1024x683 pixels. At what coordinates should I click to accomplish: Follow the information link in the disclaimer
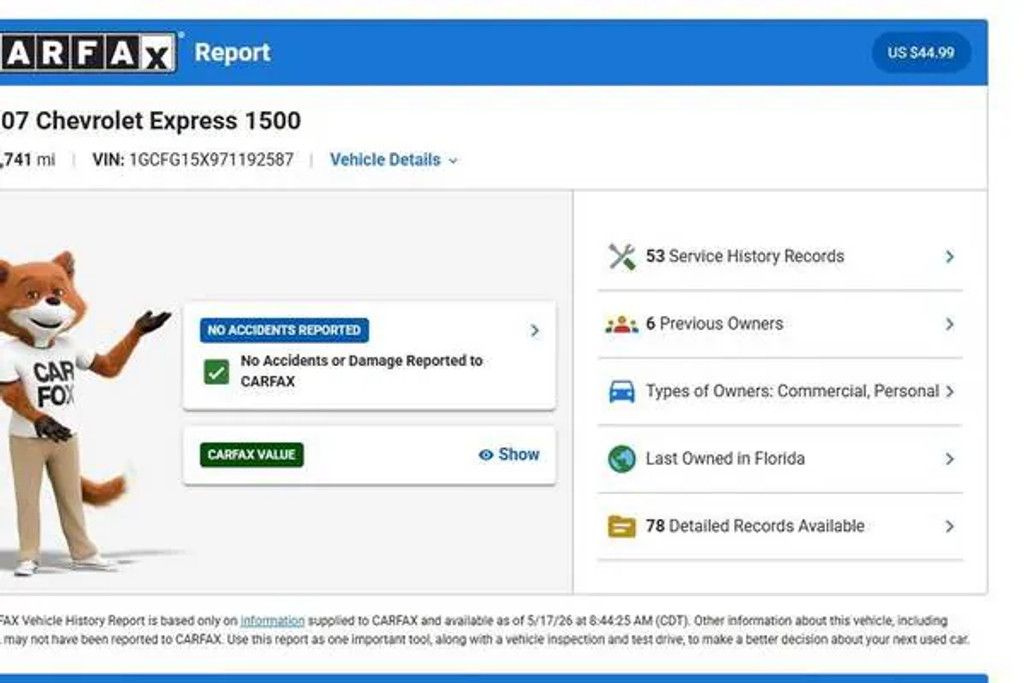click(x=272, y=621)
